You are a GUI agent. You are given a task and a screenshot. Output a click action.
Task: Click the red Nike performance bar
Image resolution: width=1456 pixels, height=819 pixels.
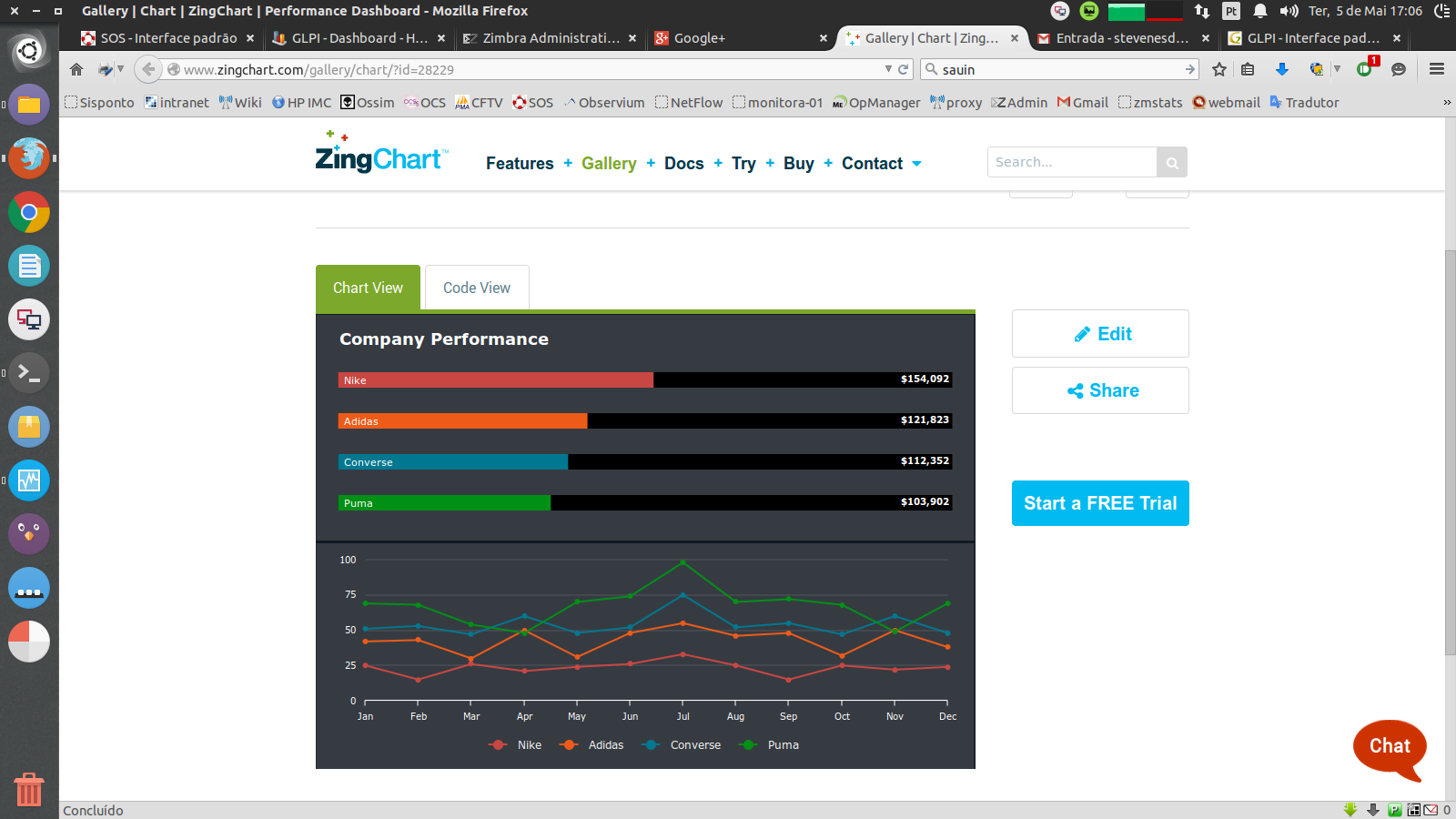tap(496, 380)
